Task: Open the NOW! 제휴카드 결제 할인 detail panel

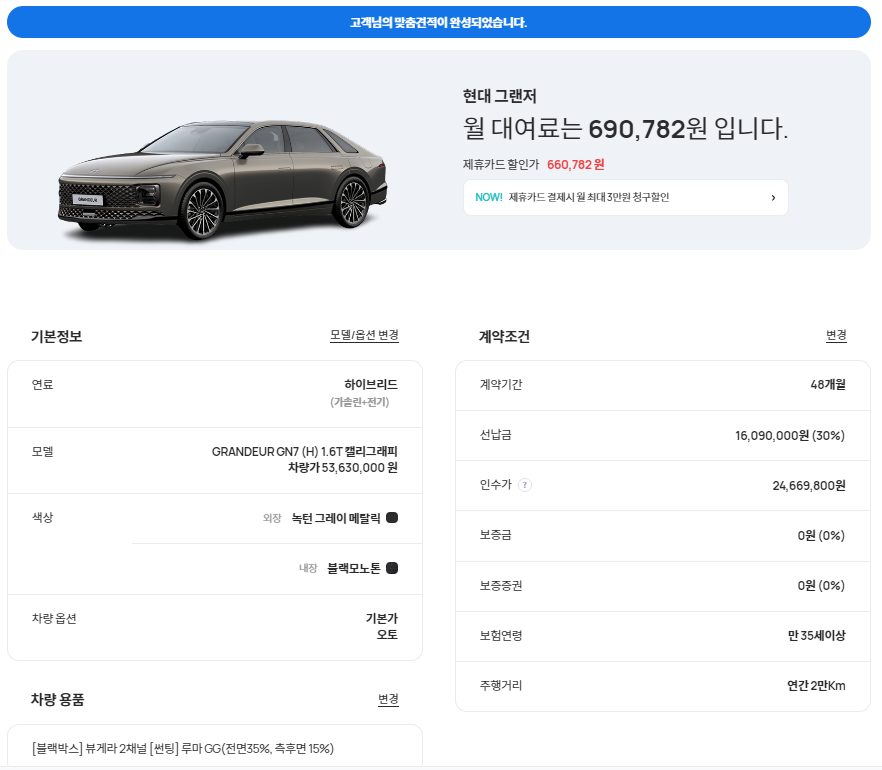Action: [x=625, y=197]
